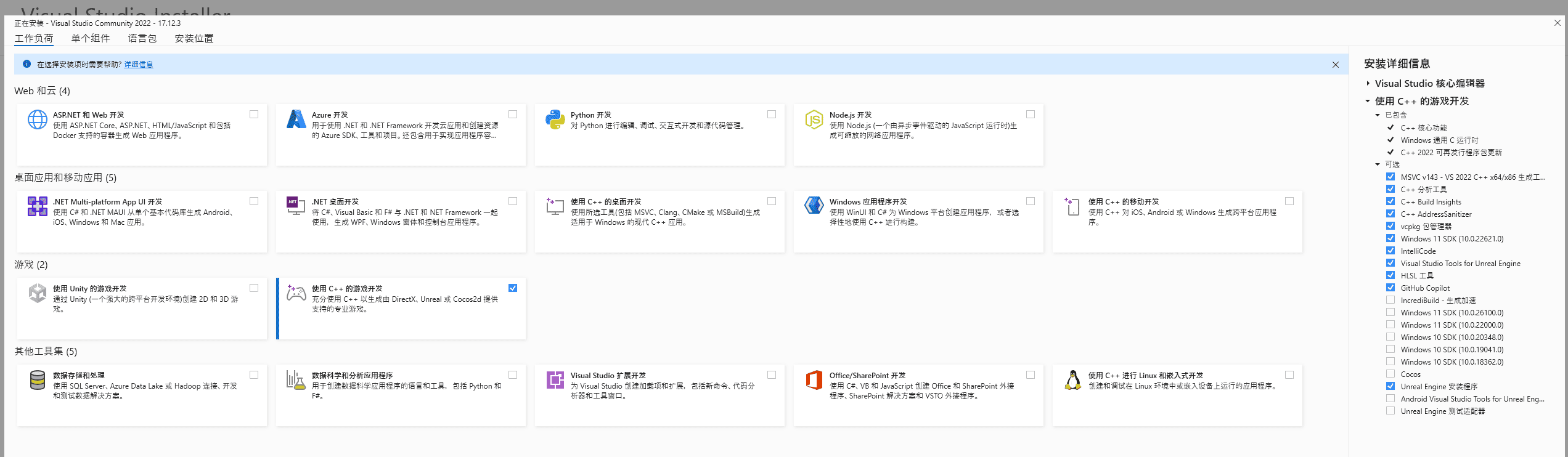The height and width of the screenshot is (457, 1568).
Task: Check Android Visual Studio Tools for Unreal
Action: [1390, 398]
